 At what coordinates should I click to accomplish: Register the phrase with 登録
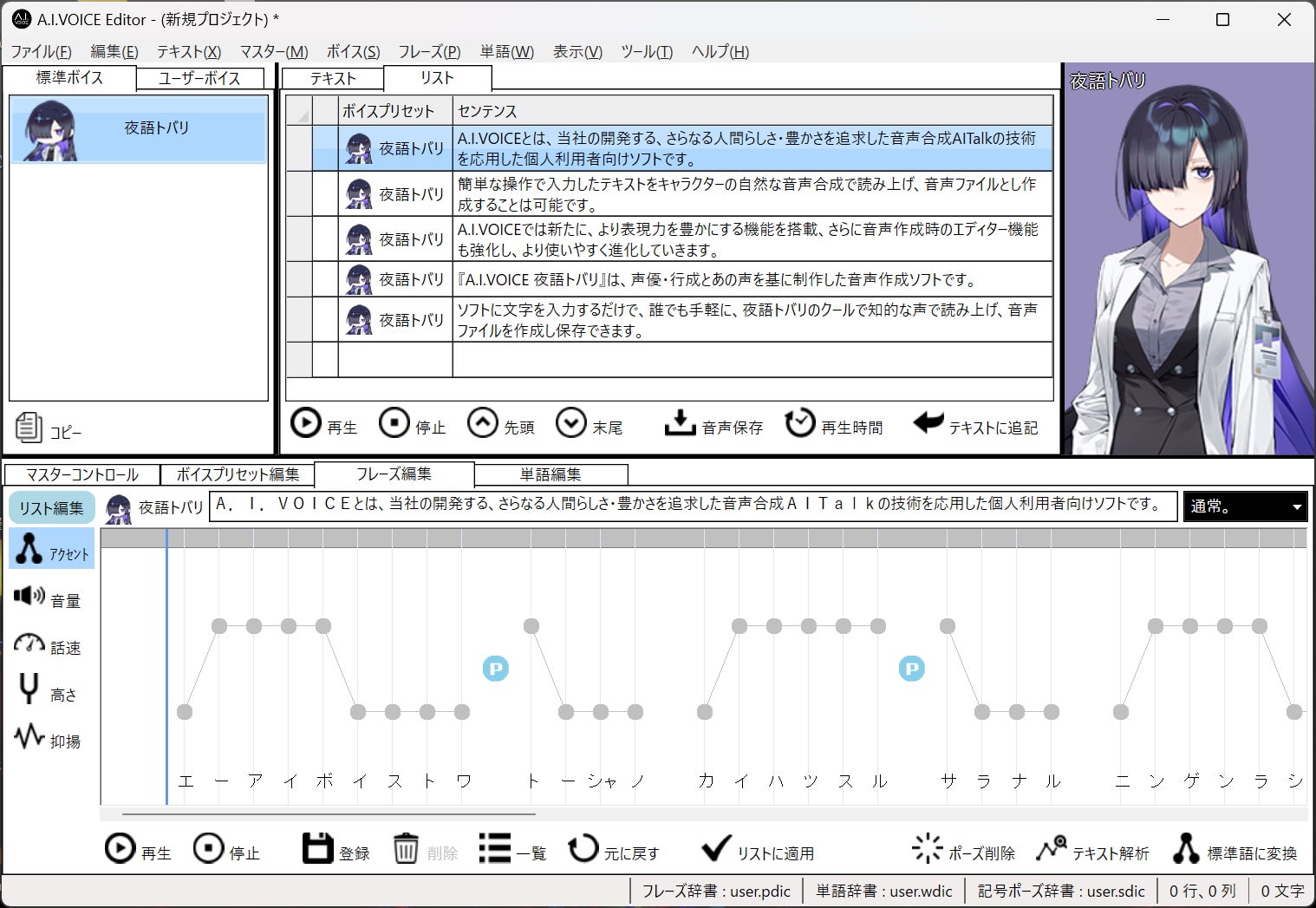coord(336,849)
